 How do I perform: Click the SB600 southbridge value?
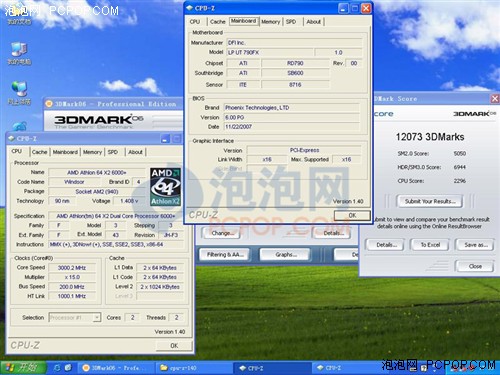(295, 73)
